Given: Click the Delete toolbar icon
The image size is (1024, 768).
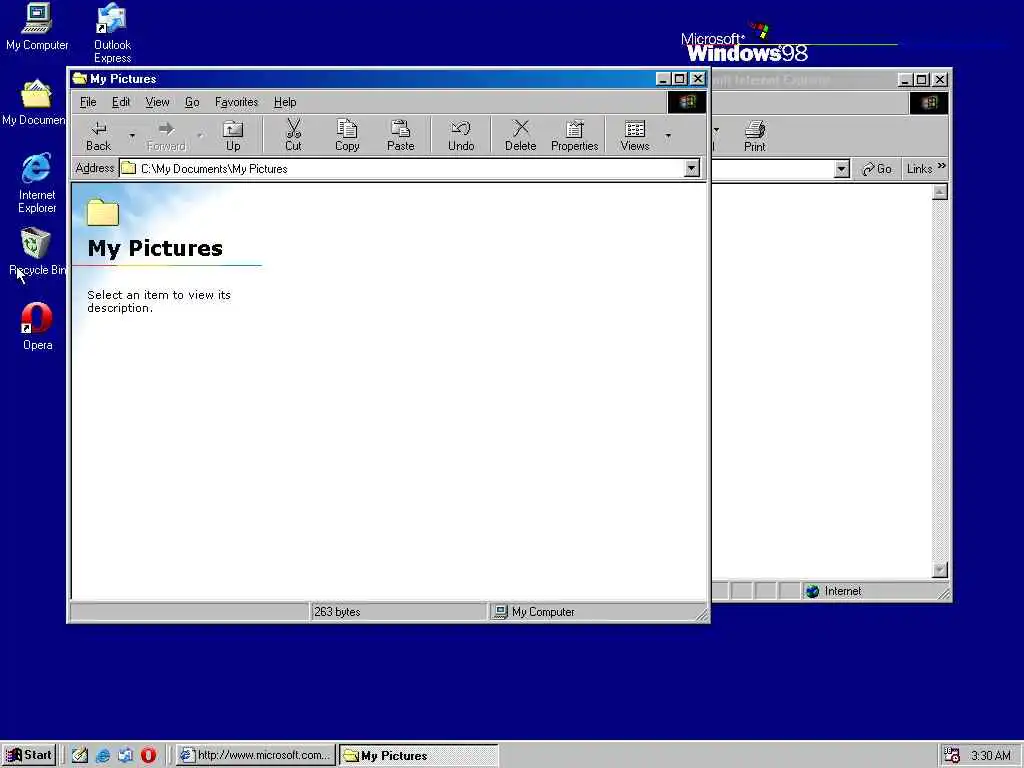Looking at the screenshot, I should 520,129.
